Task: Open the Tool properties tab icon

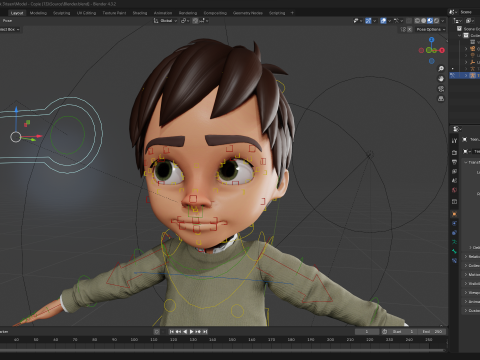Action: click(454, 141)
